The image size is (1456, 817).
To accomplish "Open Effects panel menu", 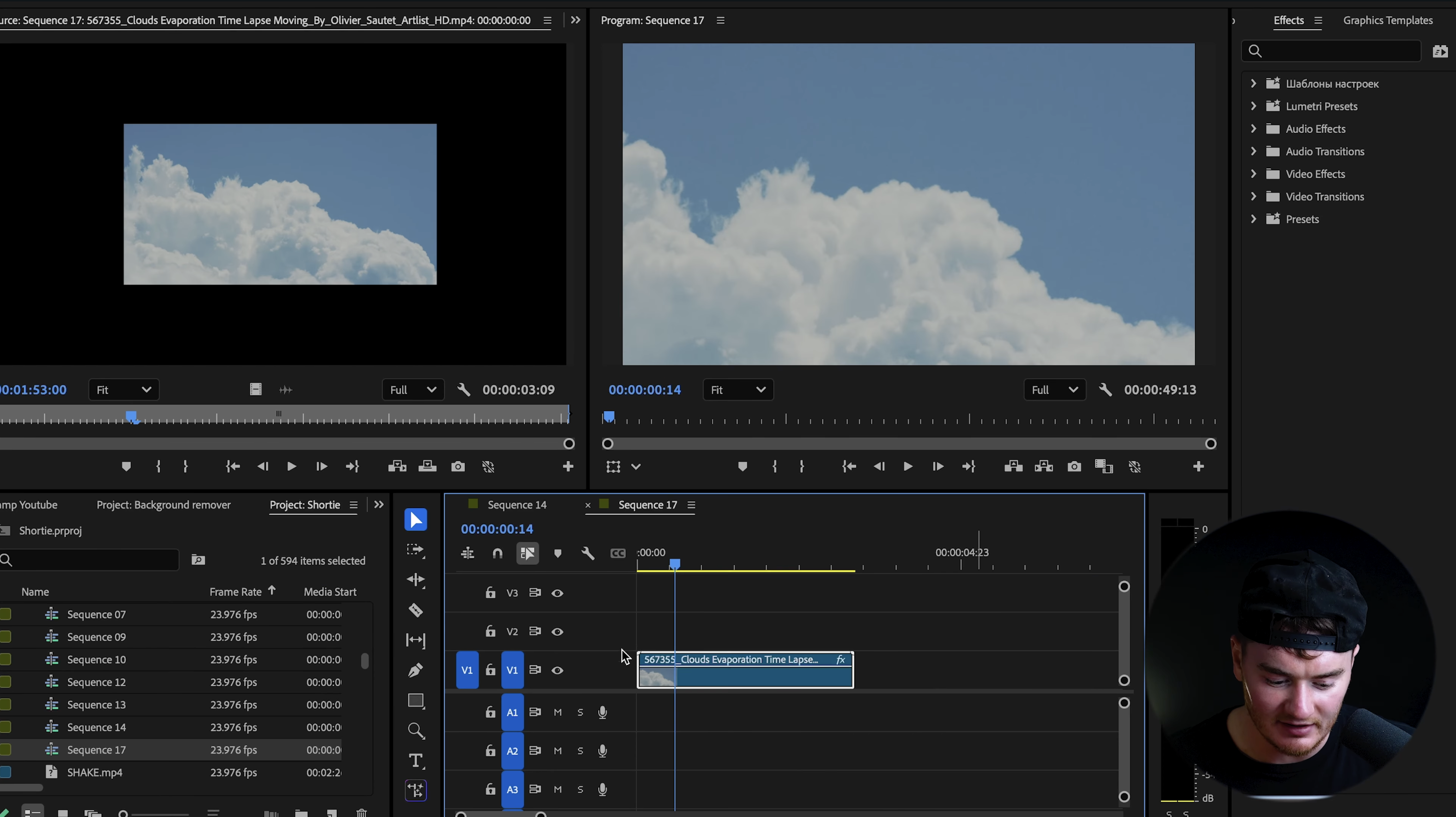I will 1318,20.
